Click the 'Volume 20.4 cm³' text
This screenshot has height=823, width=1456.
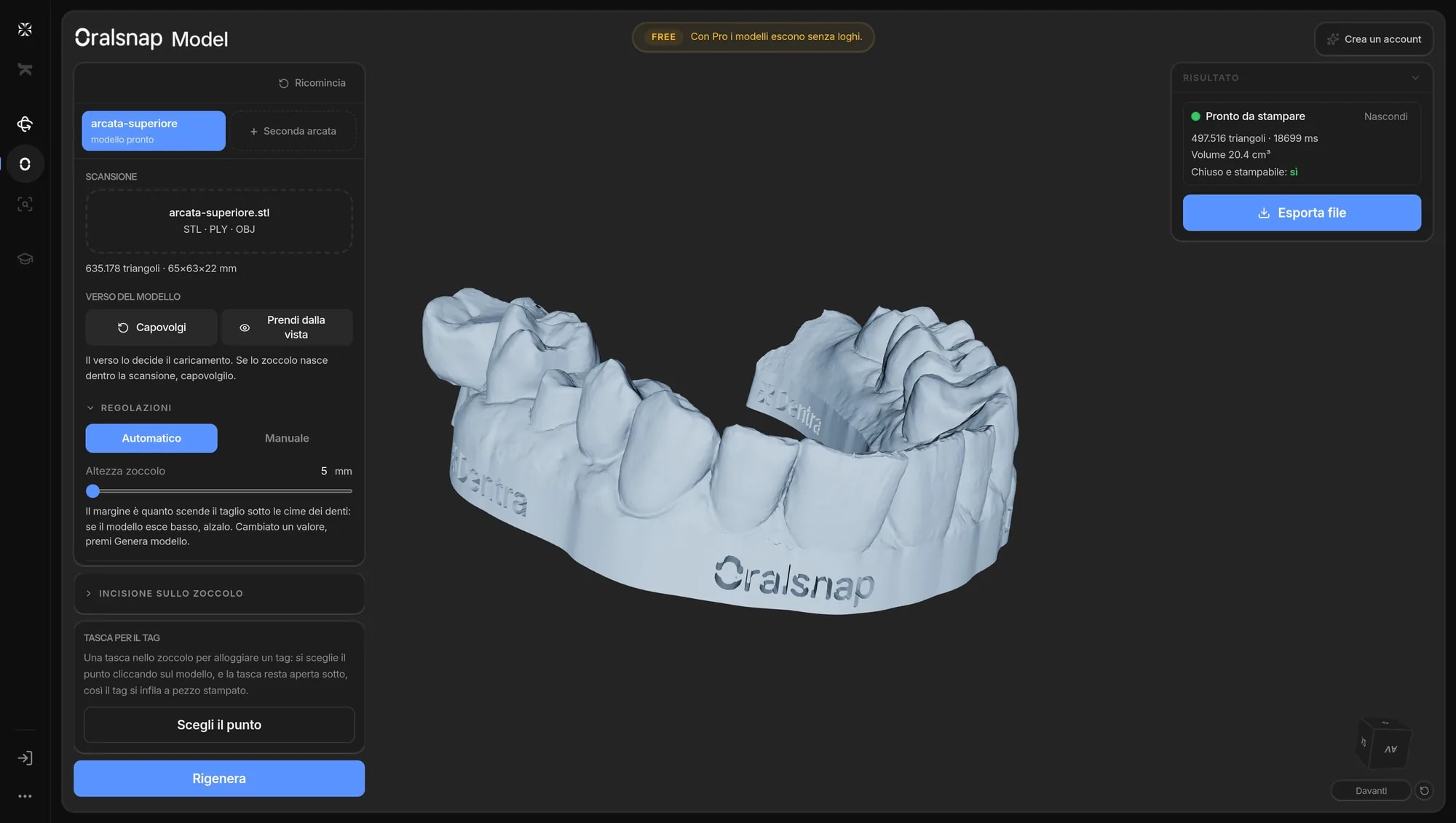[x=1230, y=154]
